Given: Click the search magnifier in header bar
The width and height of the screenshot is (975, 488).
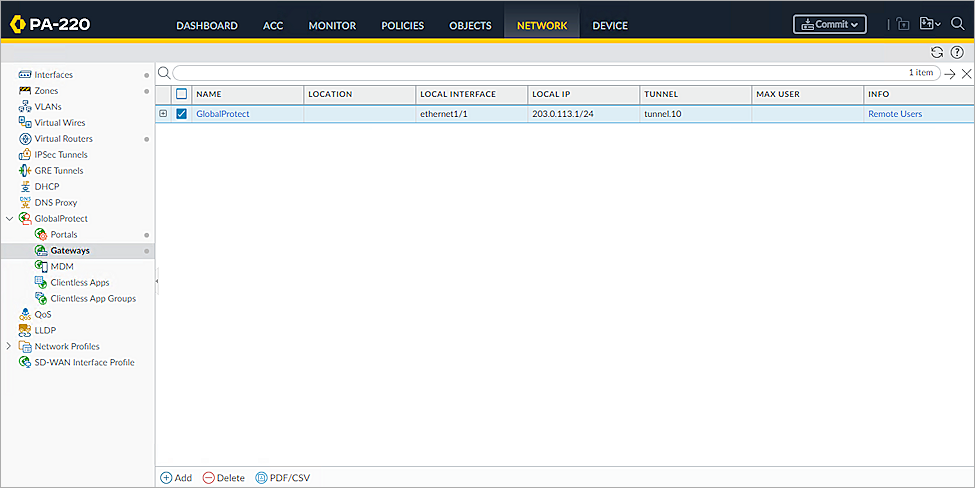Looking at the screenshot, I should click(x=957, y=24).
